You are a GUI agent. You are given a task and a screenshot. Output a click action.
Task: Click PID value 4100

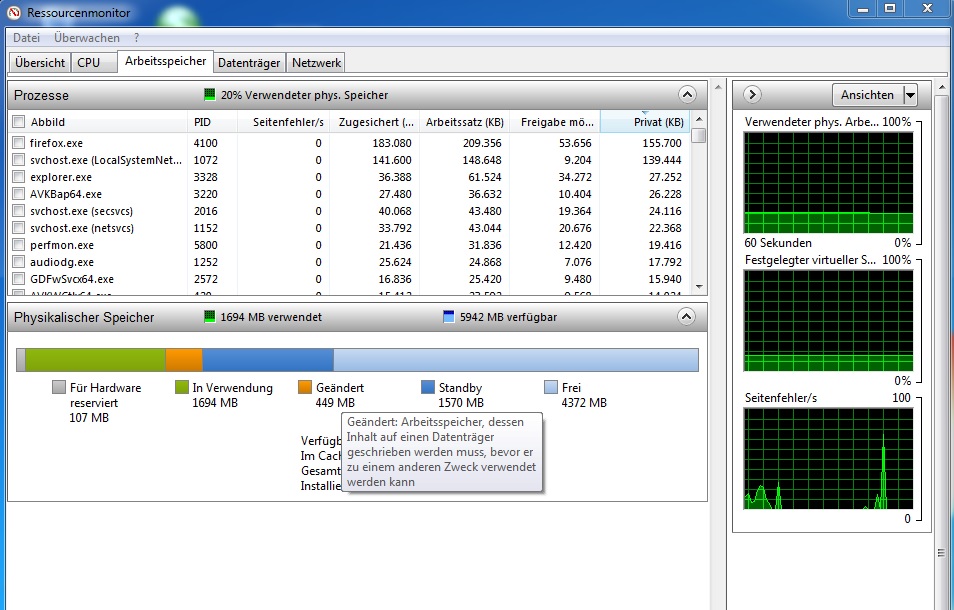[x=205, y=143]
